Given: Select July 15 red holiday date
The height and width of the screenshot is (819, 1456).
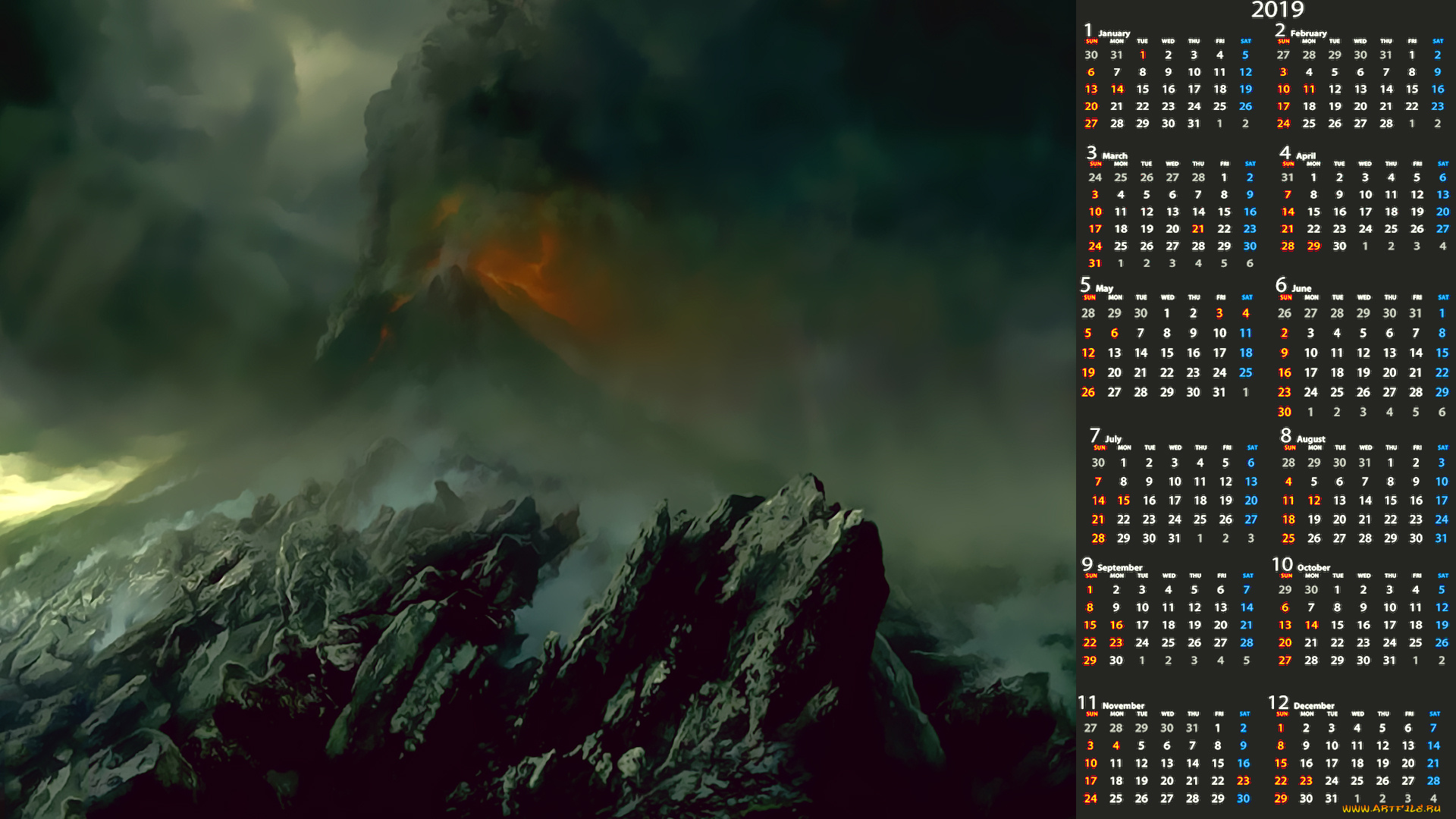Looking at the screenshot, I should 1124,500.
